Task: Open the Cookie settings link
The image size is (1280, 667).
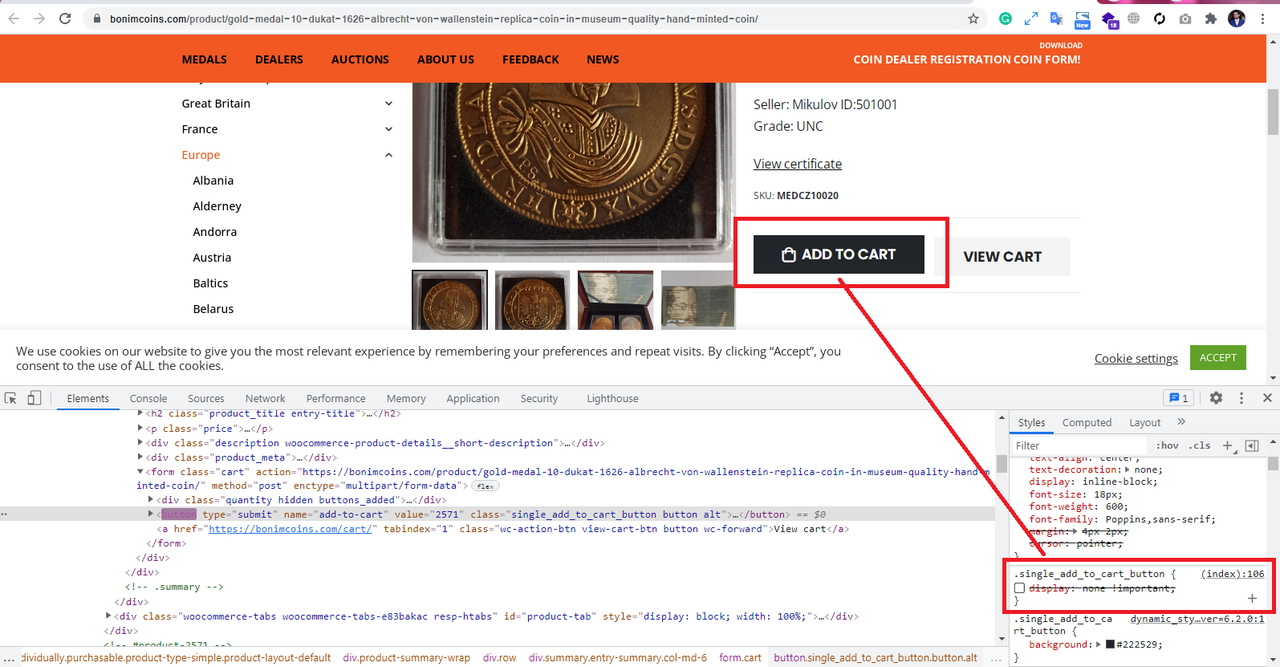Action: point(1136,358)
